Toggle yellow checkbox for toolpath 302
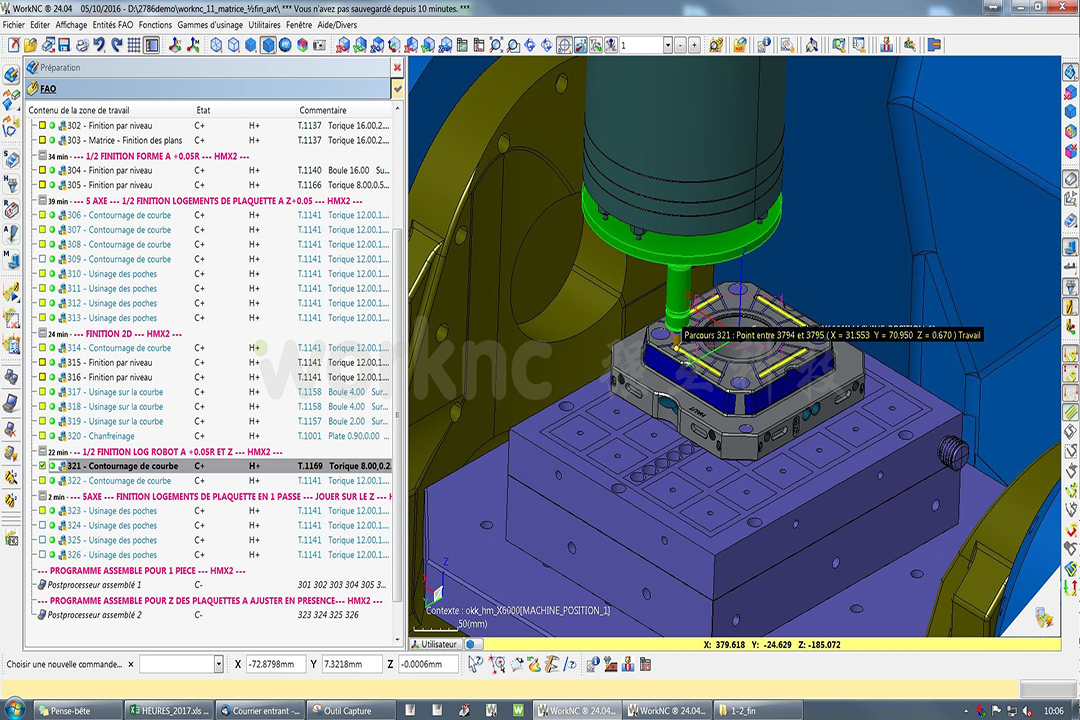 (x=42, y=126)
